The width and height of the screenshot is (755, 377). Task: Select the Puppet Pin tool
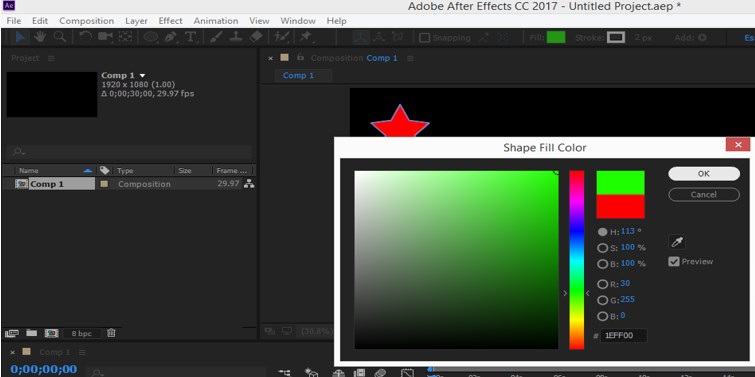[x=305, y=37]
